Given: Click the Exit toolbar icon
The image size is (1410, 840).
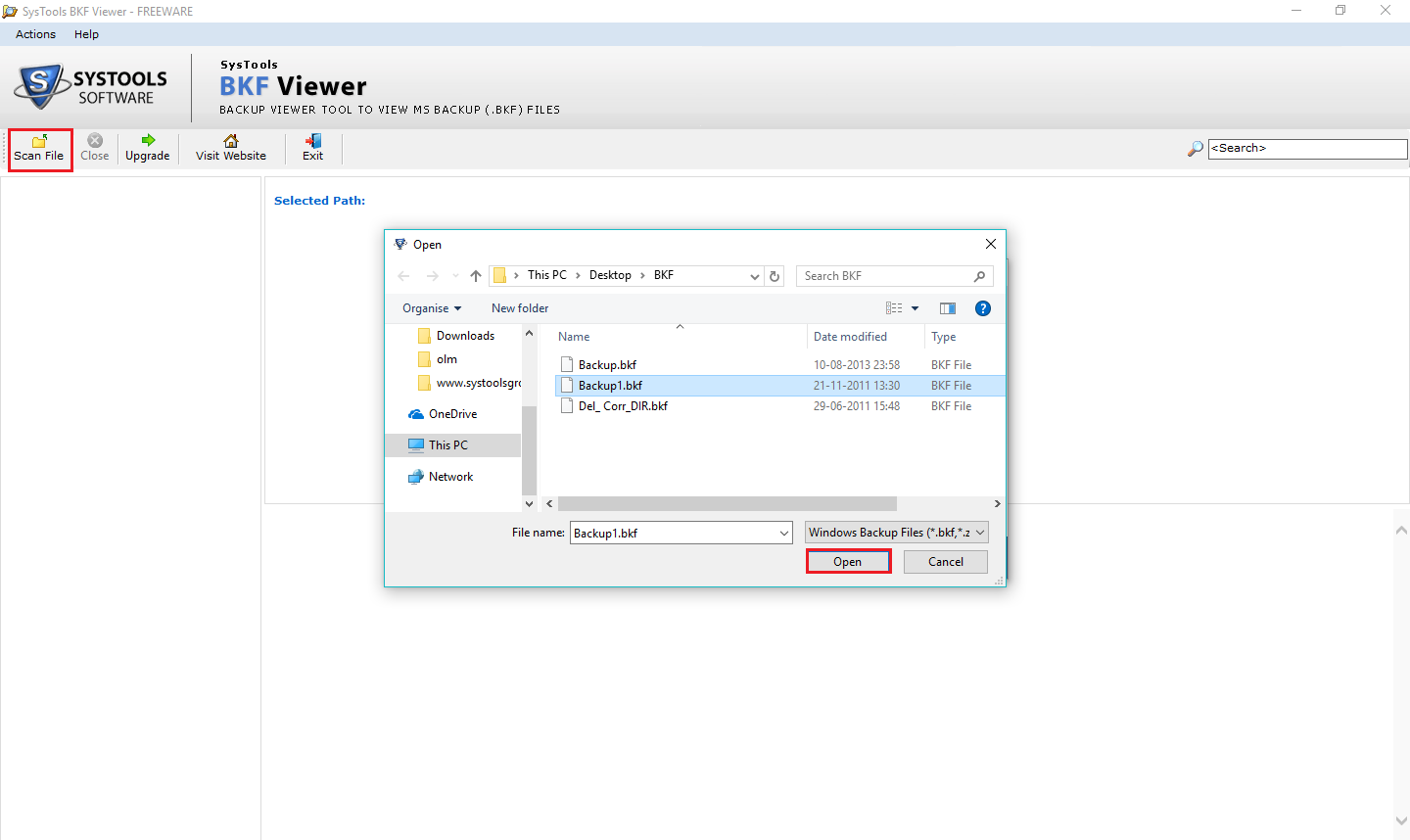Looking at the screenshot, I should (313, 140).
